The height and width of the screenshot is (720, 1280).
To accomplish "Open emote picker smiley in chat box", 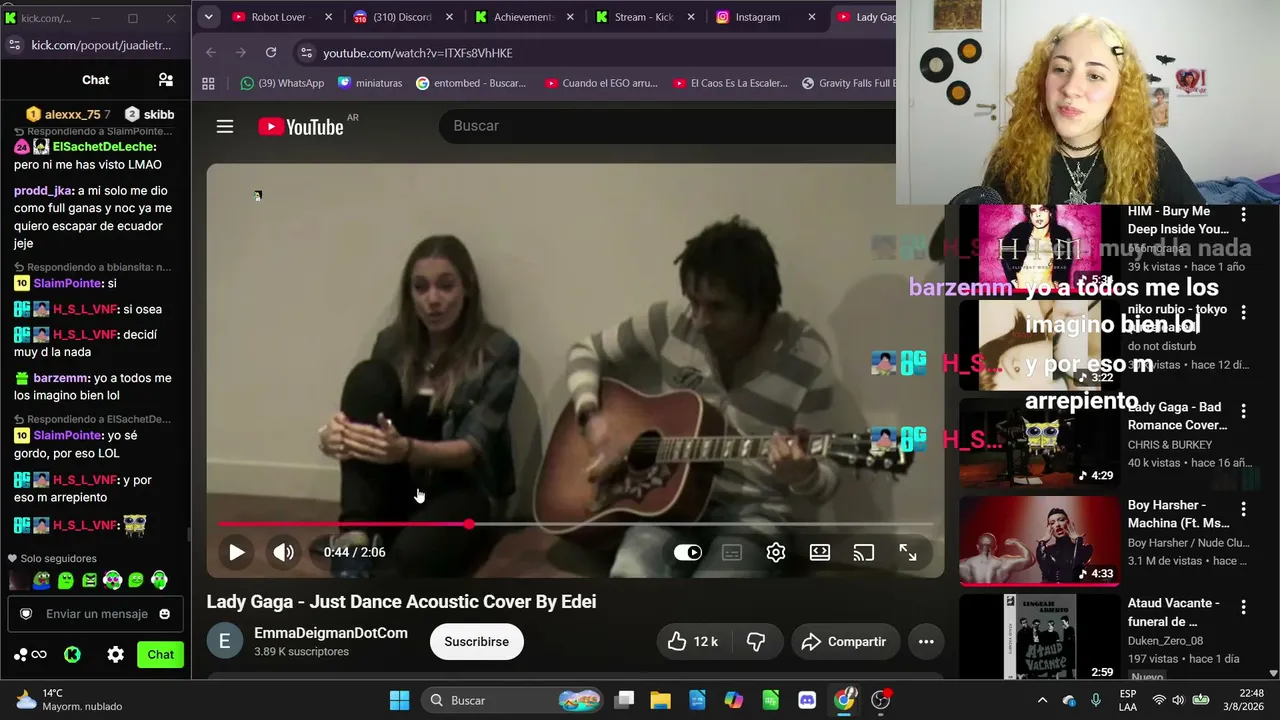I will [x=165, y=614].
